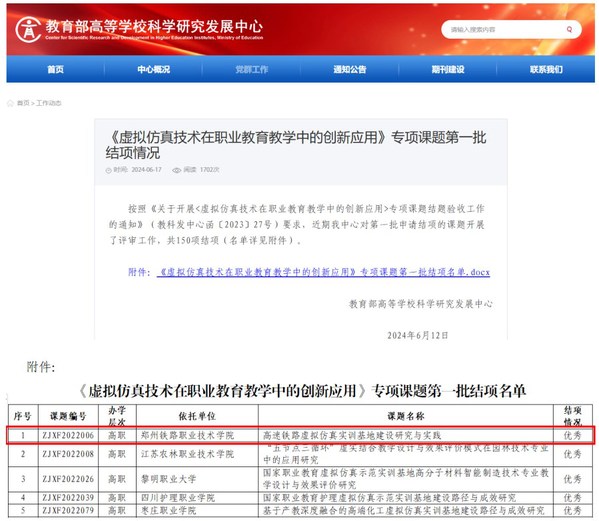
Task: Click the clock icon next to the date
Action: click(108, 170)
